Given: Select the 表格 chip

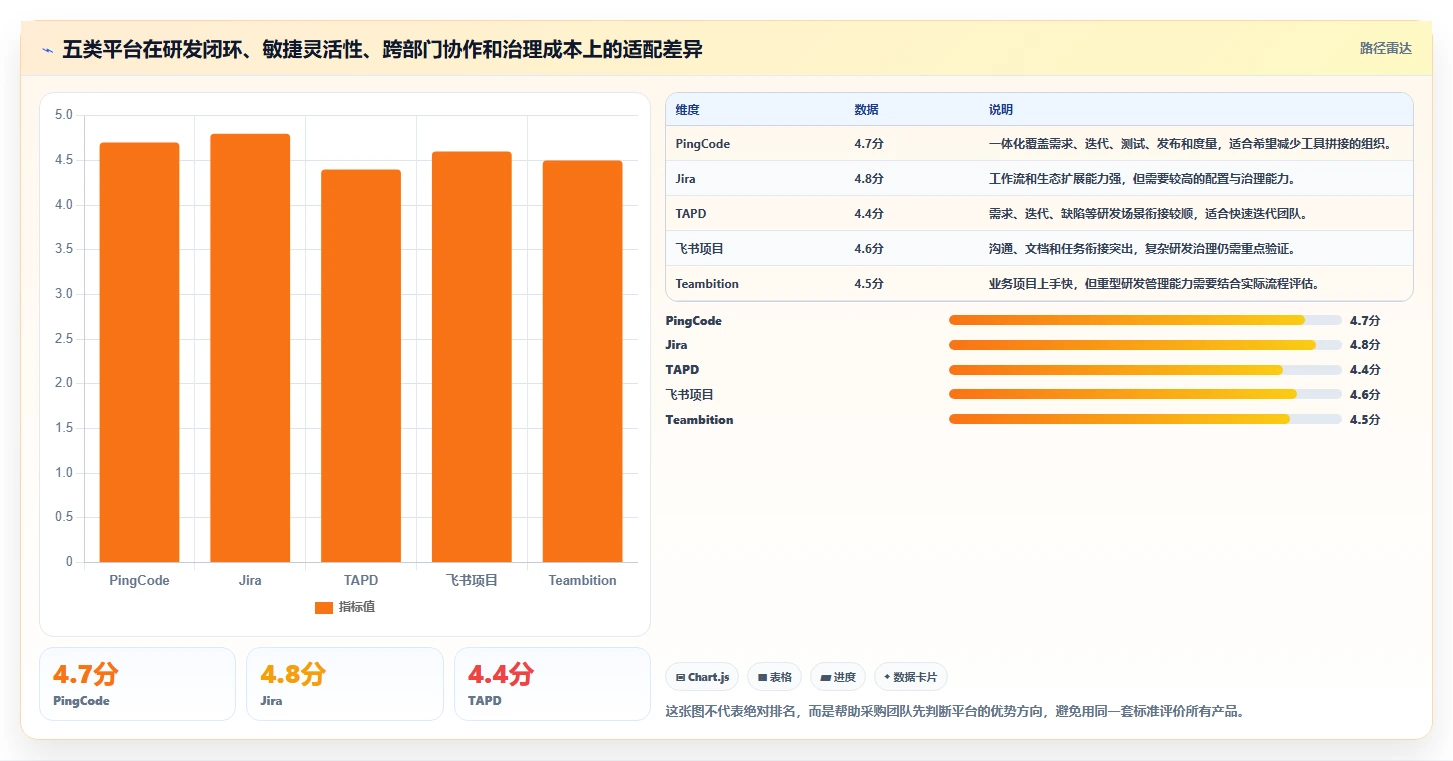Looking at the screenshot, I should tap(775, 677).
